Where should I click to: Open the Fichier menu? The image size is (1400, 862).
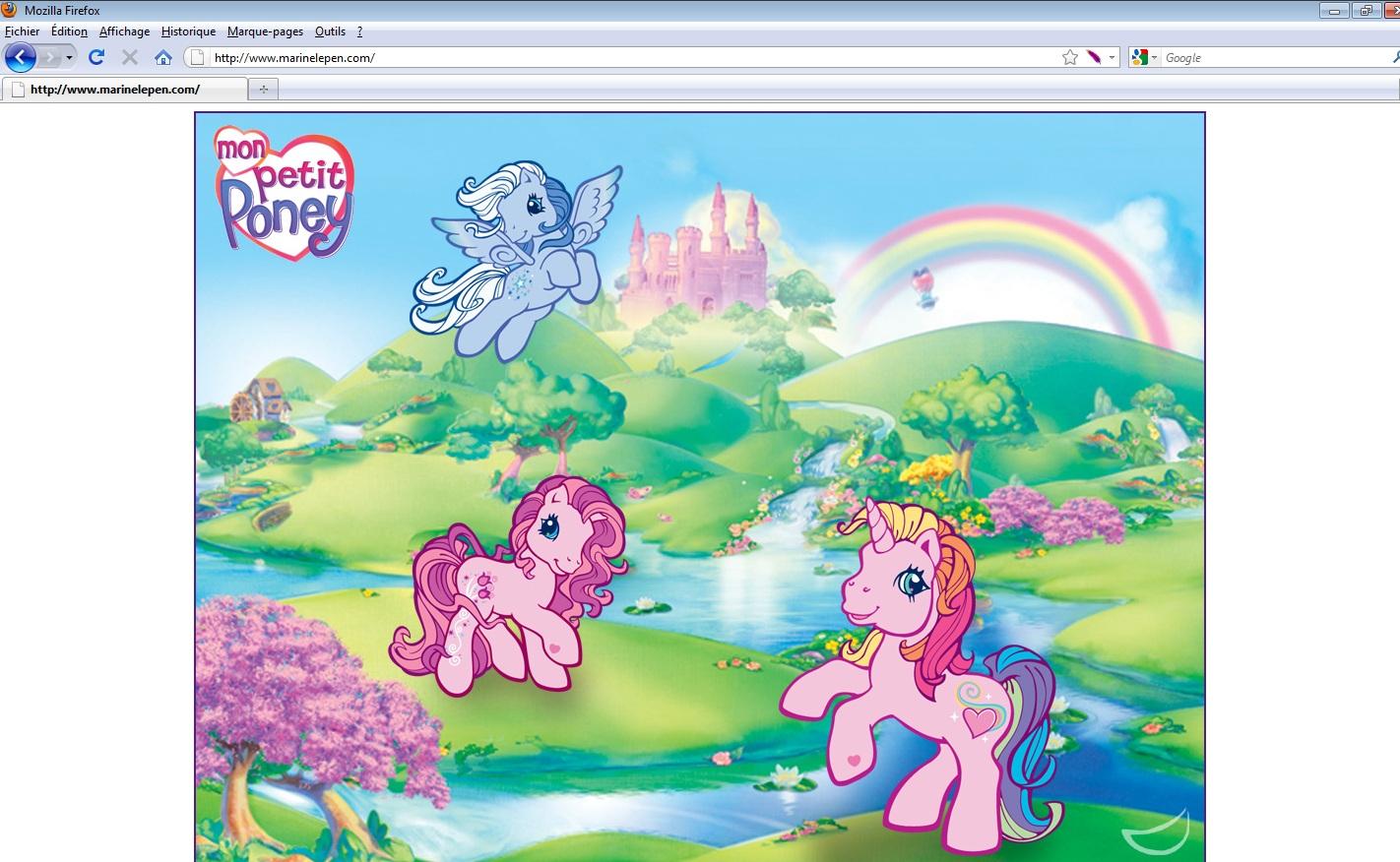pos(22,31)
